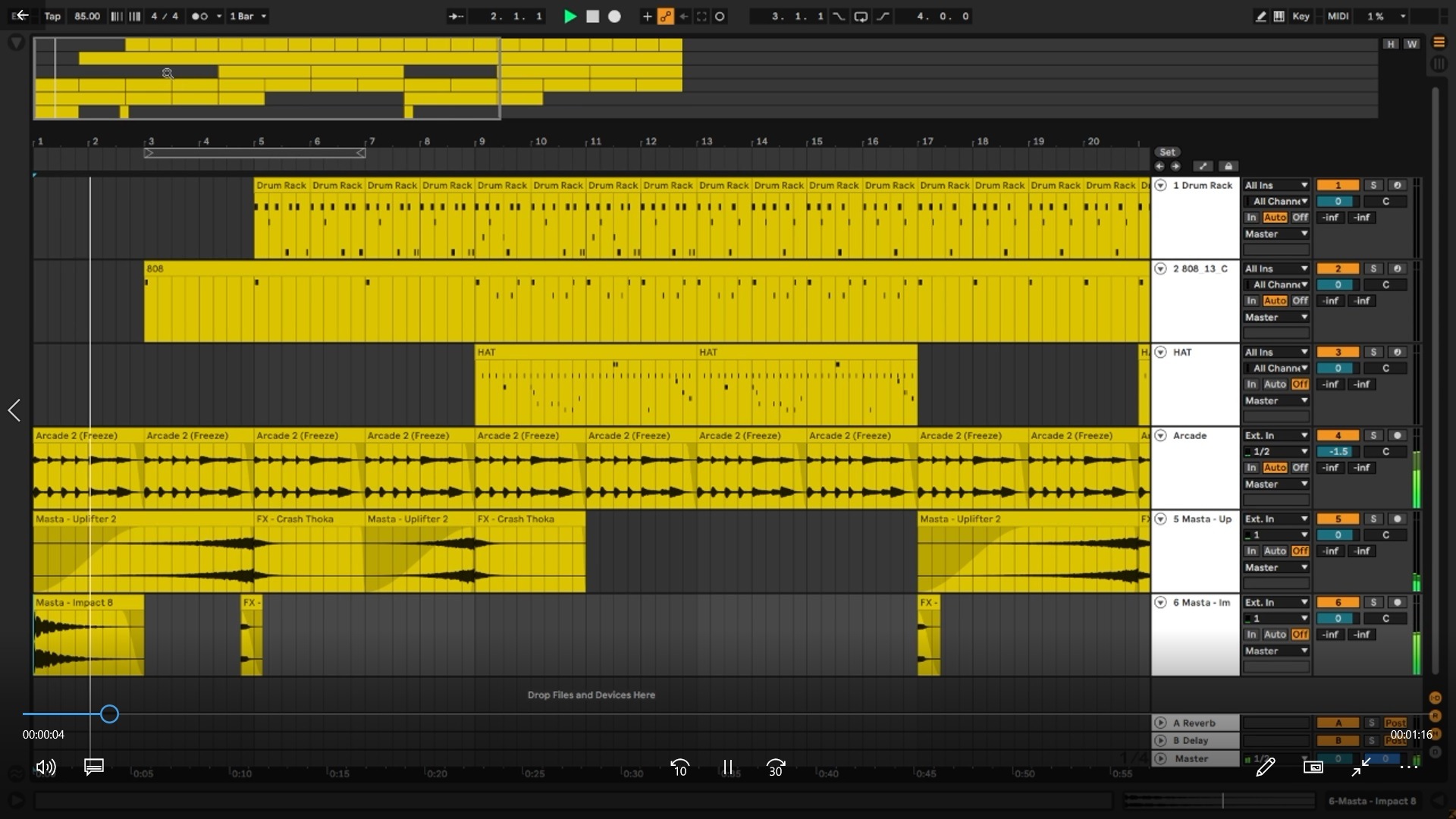Open the All Ins input dropdown for Drum Rack
Screen dimensions: 1456x819
pyautogui.click(x=1276, y=185)
